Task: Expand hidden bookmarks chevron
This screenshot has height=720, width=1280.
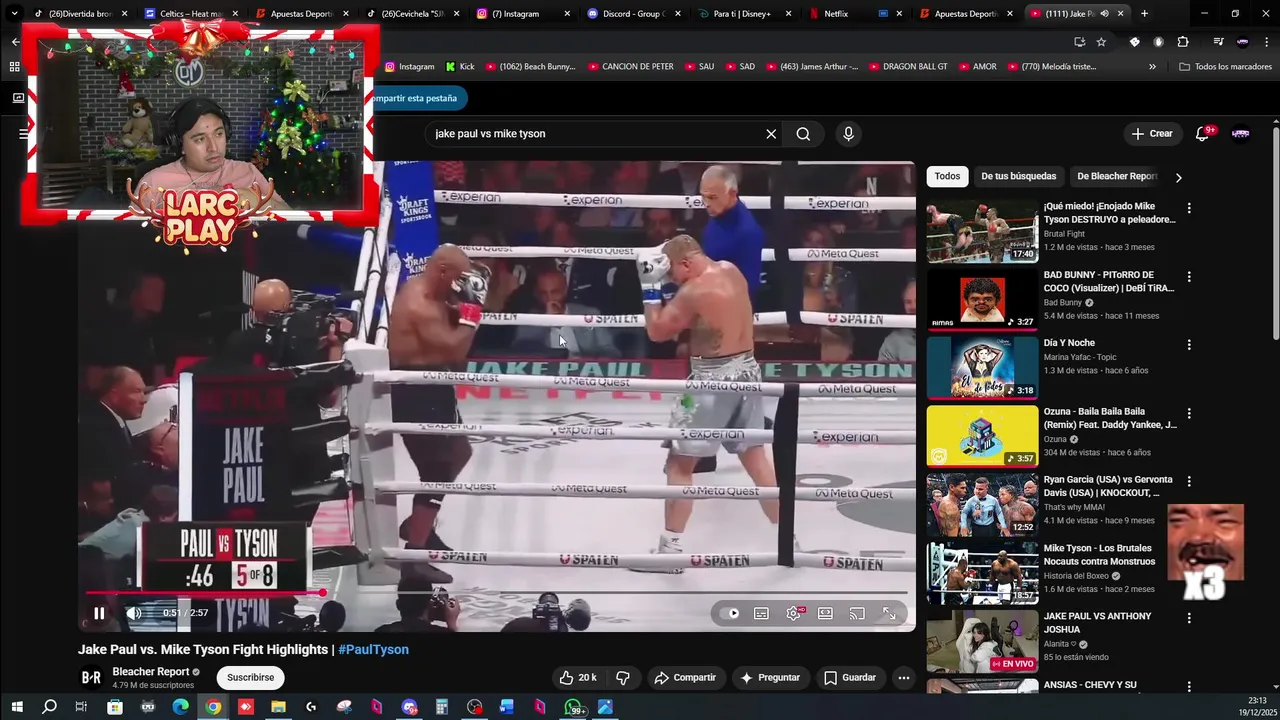Action: coord(1152,67)
